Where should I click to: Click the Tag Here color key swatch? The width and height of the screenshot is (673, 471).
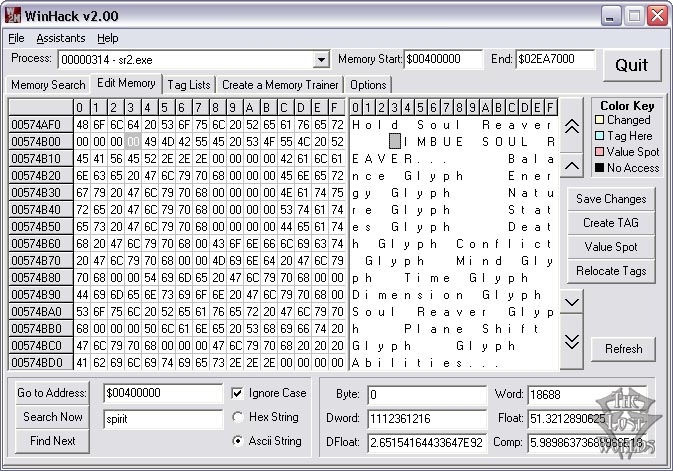tap(600, 136)
